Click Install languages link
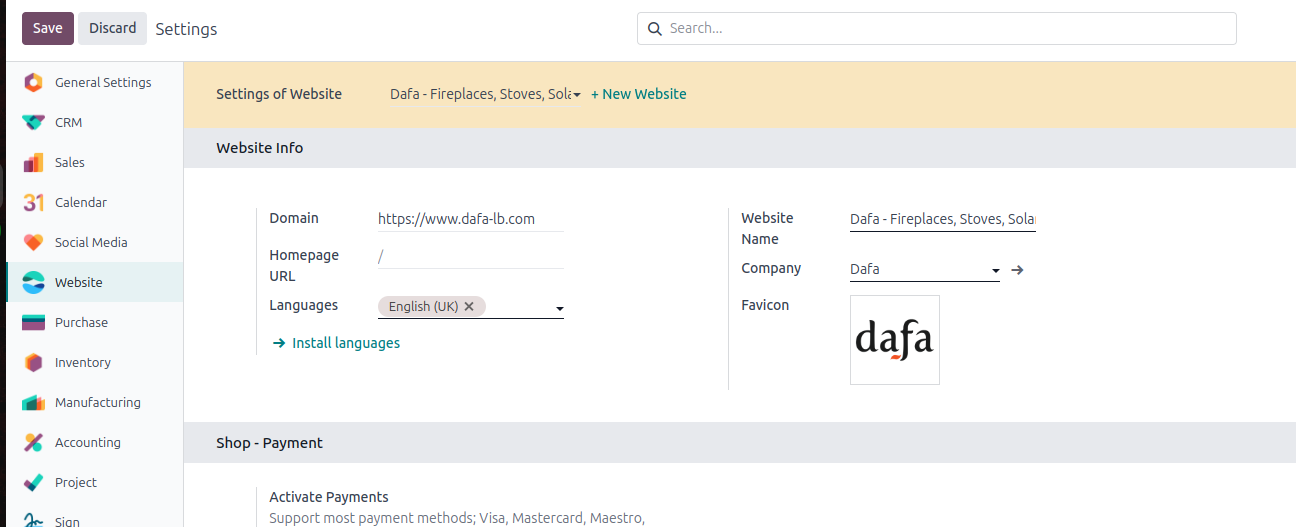This screenshot has width=1296, height=527. coord(346,343)
